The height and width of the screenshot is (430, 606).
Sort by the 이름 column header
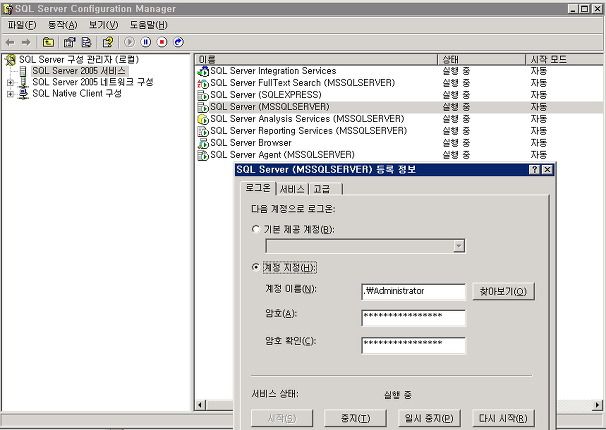pos(316,59)
